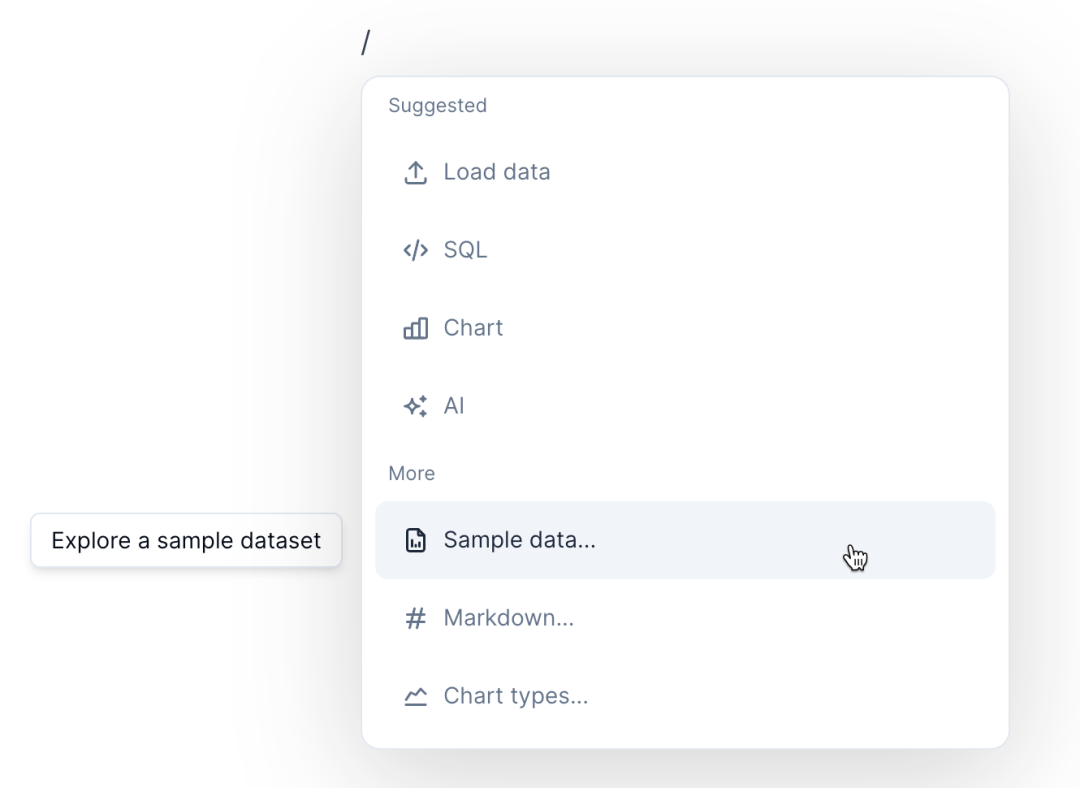Open the Sample data... submenu
Viewport: 1080px width, 788px height.
pos(519,541)
